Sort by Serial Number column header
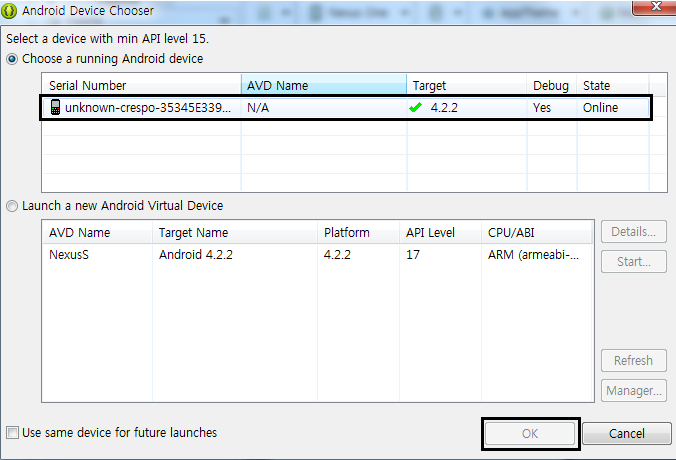This screenshot has height=460, width=676. (x=141, y=85)
